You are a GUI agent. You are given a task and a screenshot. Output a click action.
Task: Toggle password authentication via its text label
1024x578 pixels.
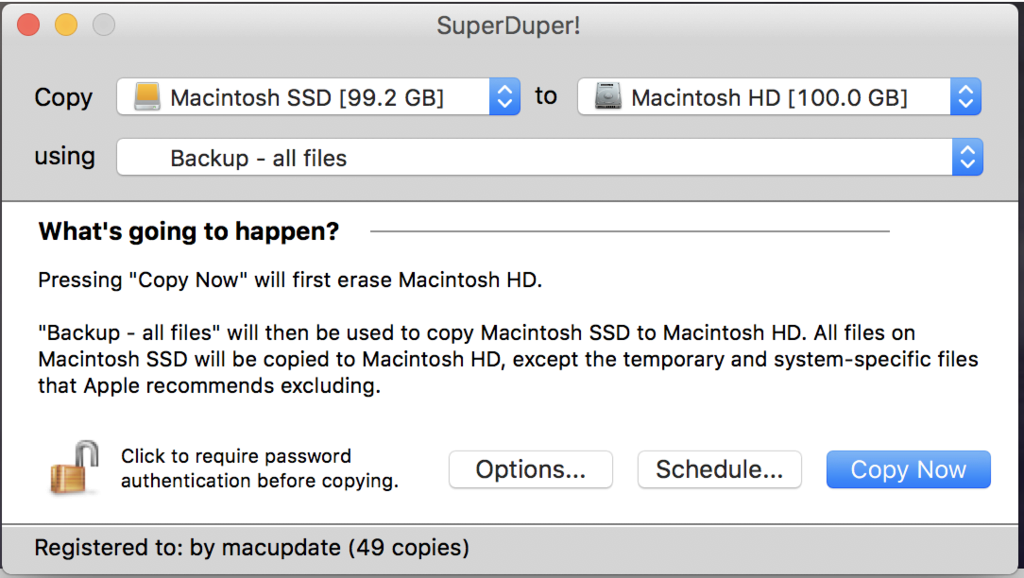259,468
